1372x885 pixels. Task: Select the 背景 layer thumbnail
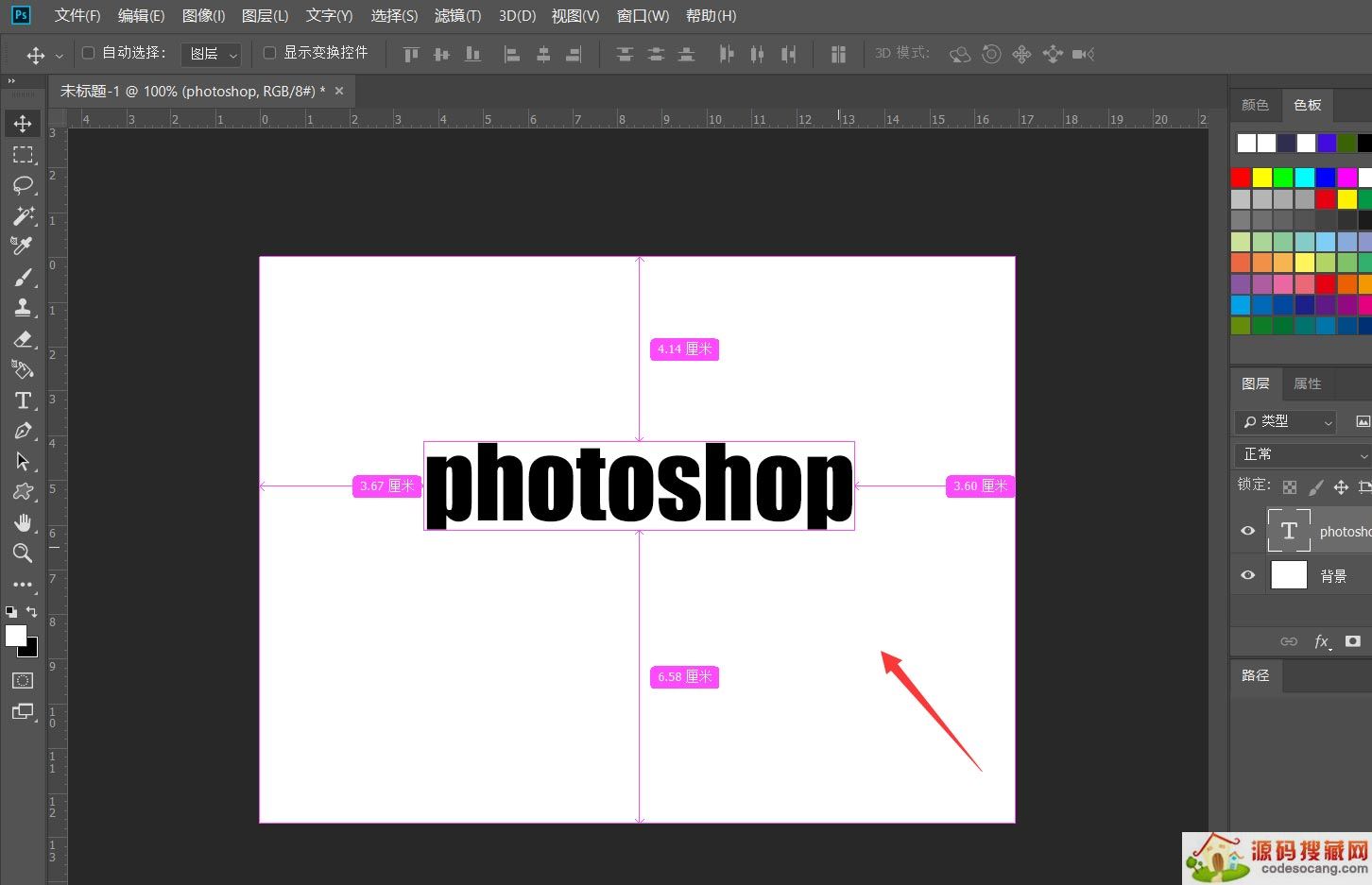tap(1289, 575)
